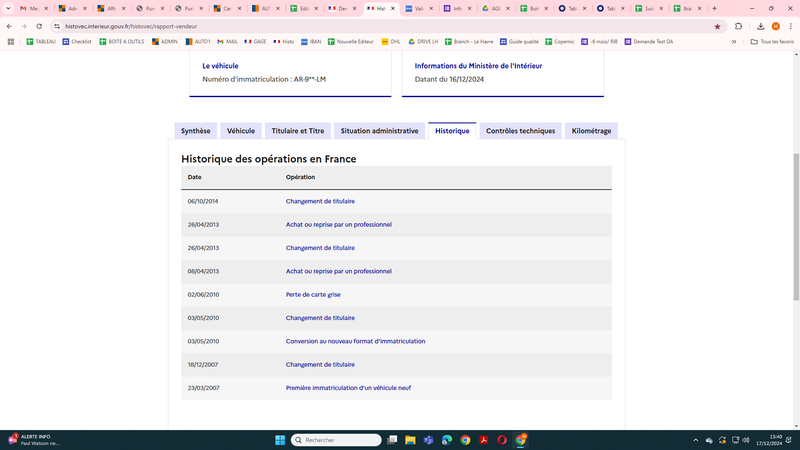The image size is (800, 450).
Task: Open Microsoft Teams from the taskbar
Action: (429, 440)
